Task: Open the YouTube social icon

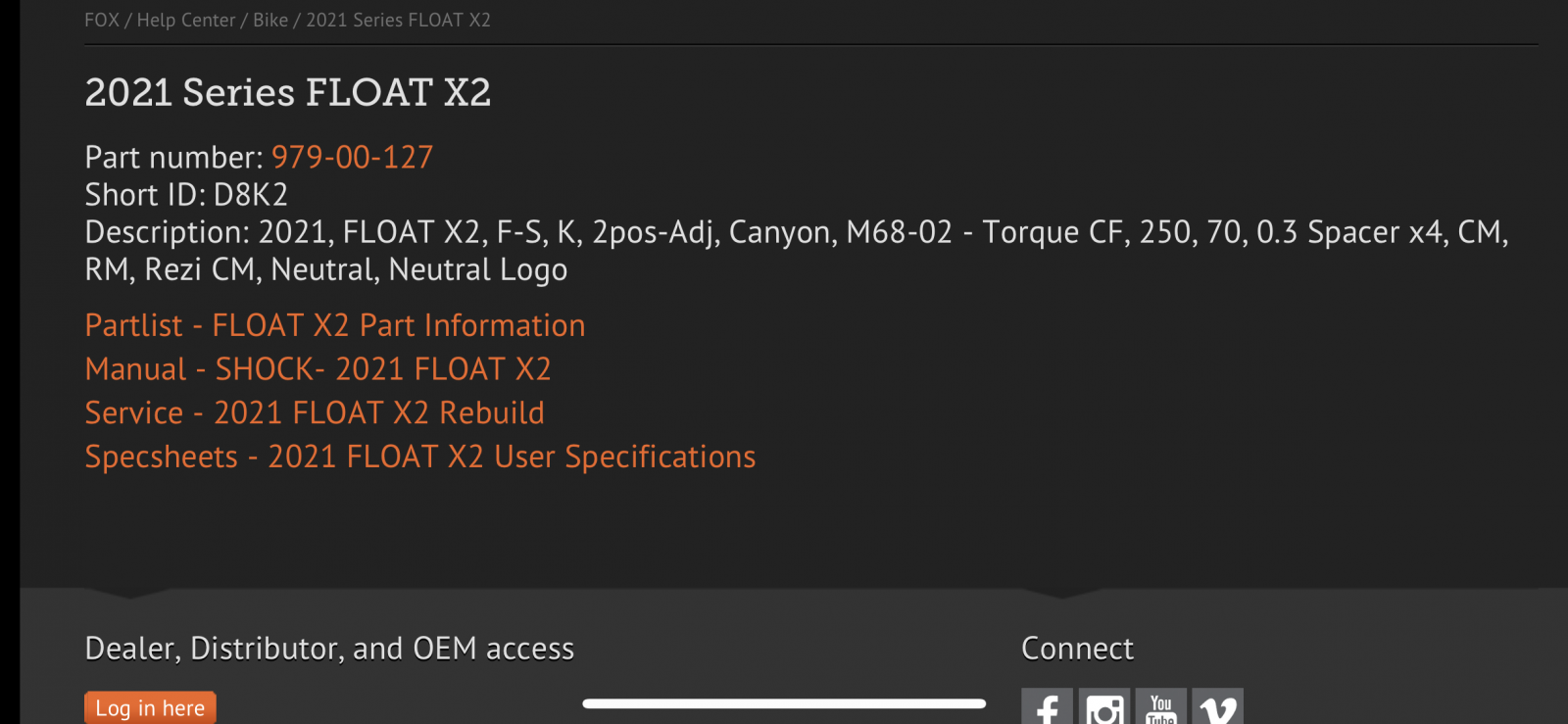Action: 1161,707
